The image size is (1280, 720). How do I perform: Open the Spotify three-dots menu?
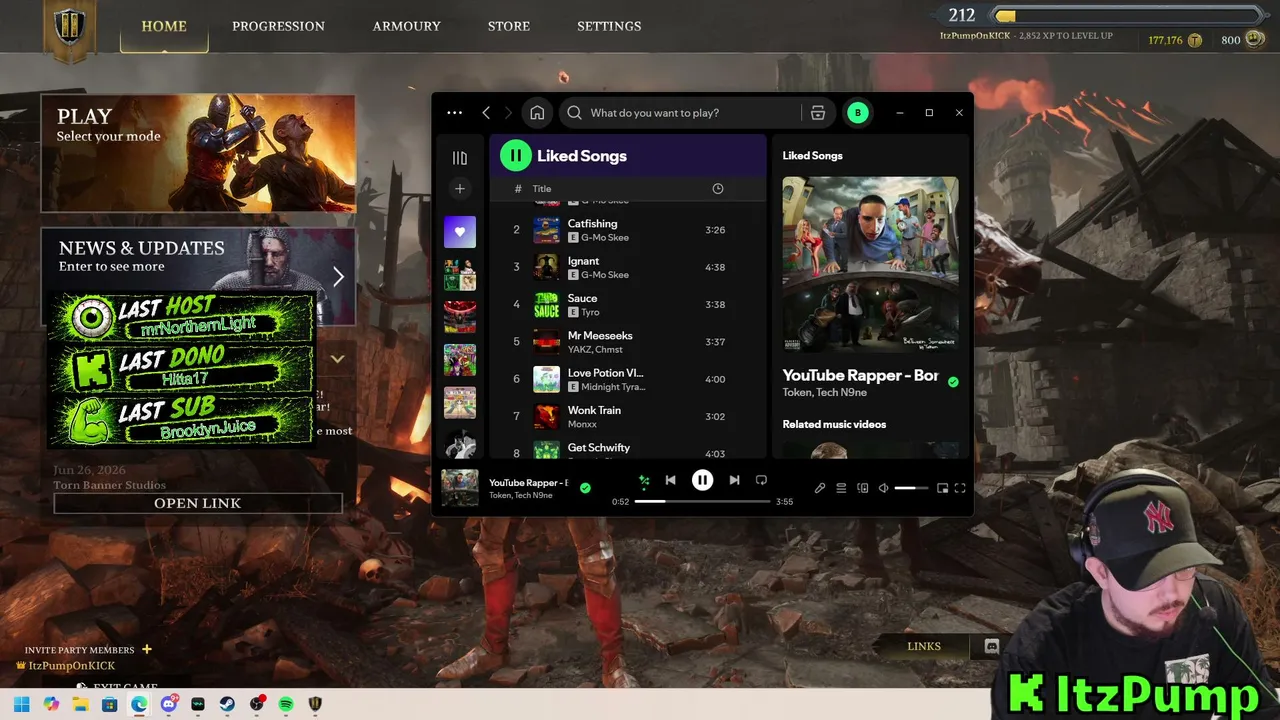click(x=454, y=113)
